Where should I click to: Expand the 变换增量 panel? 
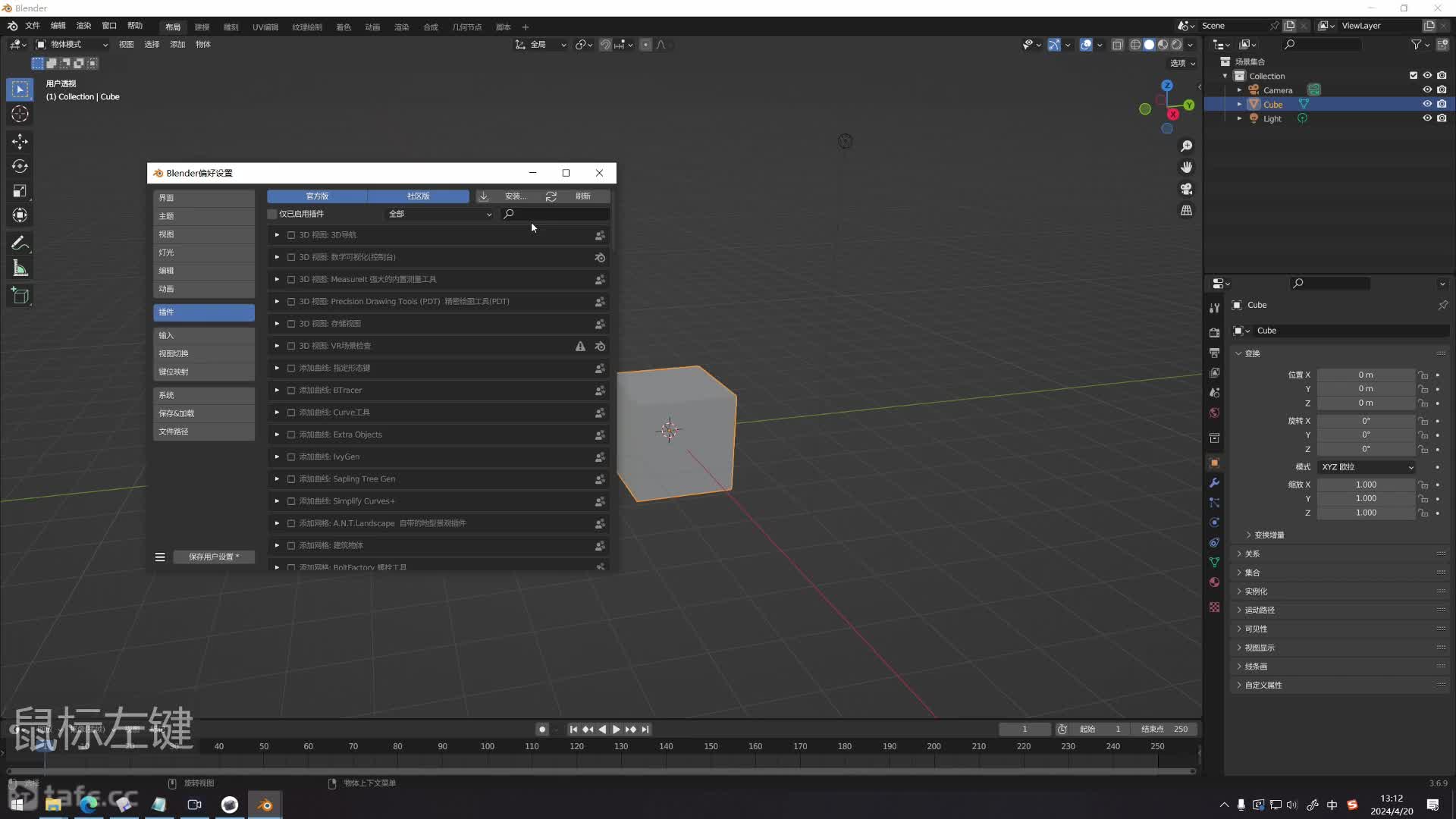point(1268,535)
